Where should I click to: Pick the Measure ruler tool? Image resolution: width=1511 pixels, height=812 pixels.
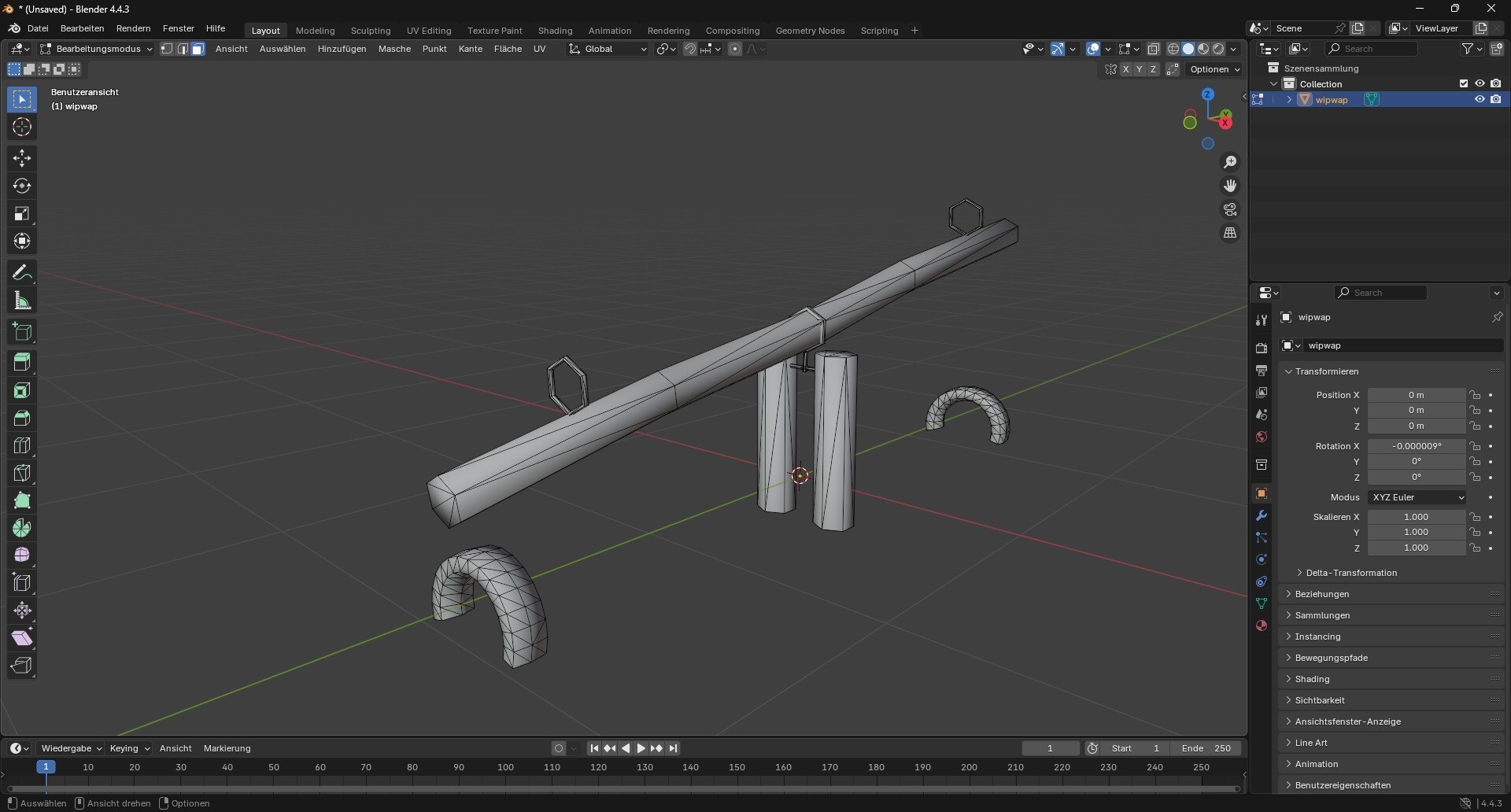point(22,301)
